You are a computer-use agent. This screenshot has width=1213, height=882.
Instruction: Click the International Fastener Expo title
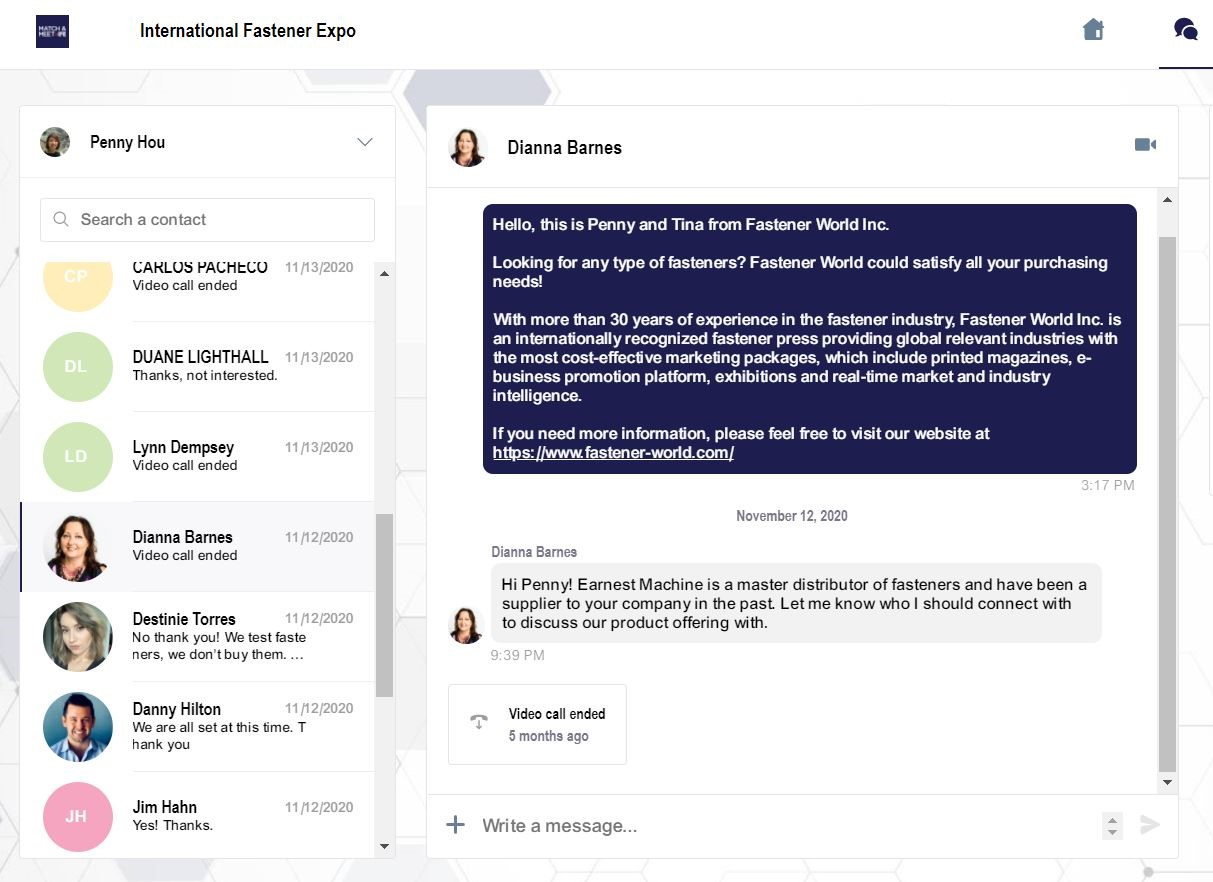248,31
